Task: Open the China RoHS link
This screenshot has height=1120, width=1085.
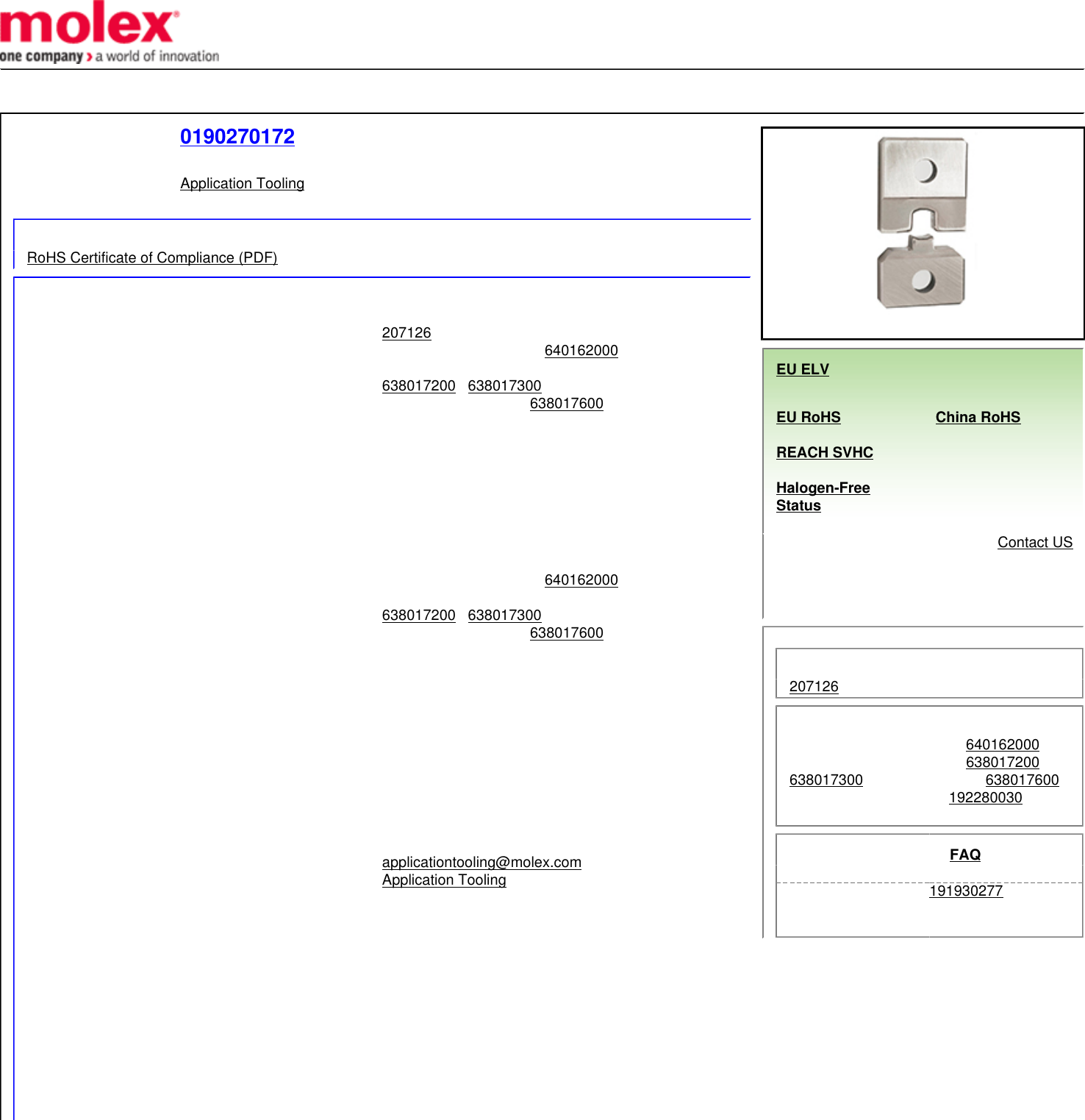Action: coord(977,417)
